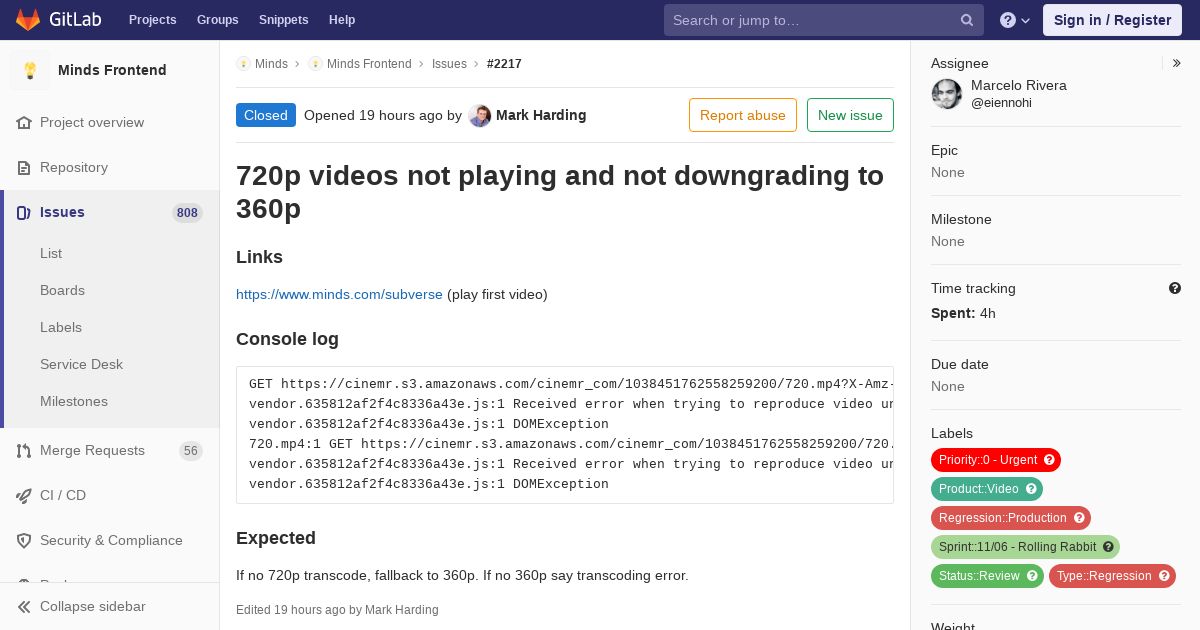Focus the Search or jump to field
Viewport: 1200px width, 630px height.
[x=823, y=20]
